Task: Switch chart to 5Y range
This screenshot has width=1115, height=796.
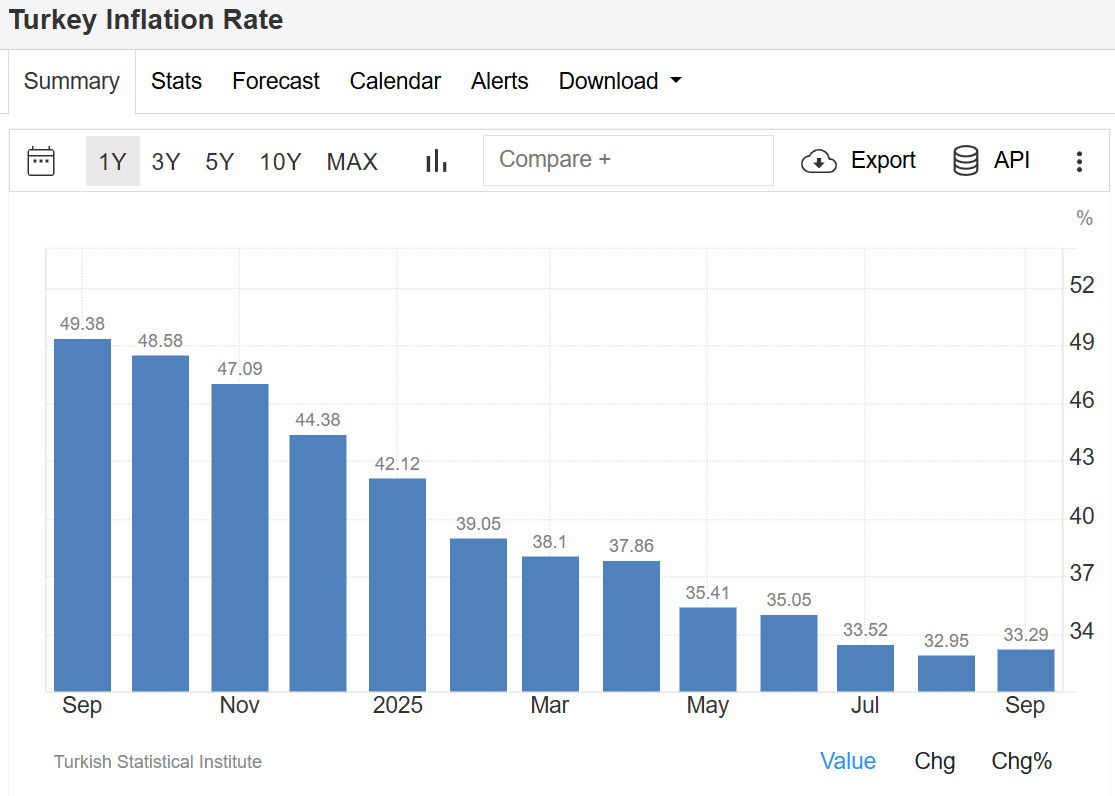Action: coord(219,162)
